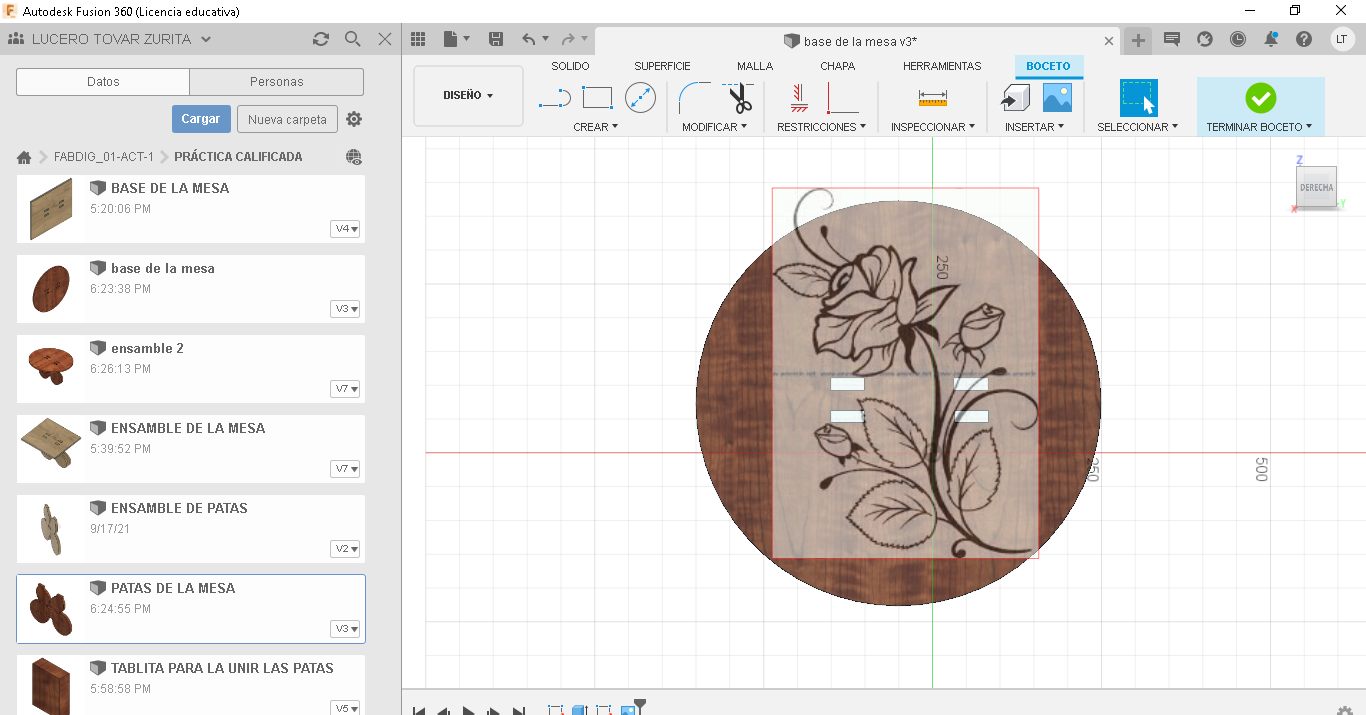The width and height of the screenshot is (1366, 715).
Task: Switch to the MALLA tab
Action: 755,66
